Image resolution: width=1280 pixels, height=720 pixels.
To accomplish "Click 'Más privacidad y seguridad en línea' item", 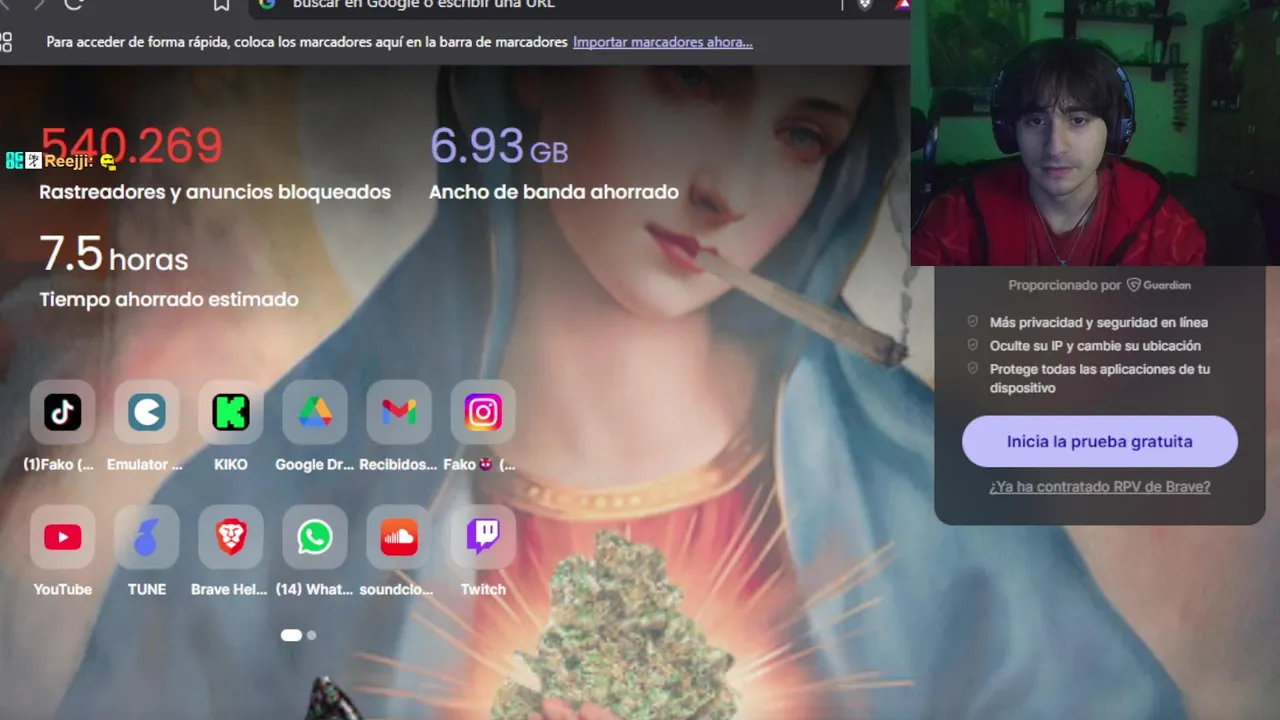I will pyautogui.click(x=1098, y=322).
